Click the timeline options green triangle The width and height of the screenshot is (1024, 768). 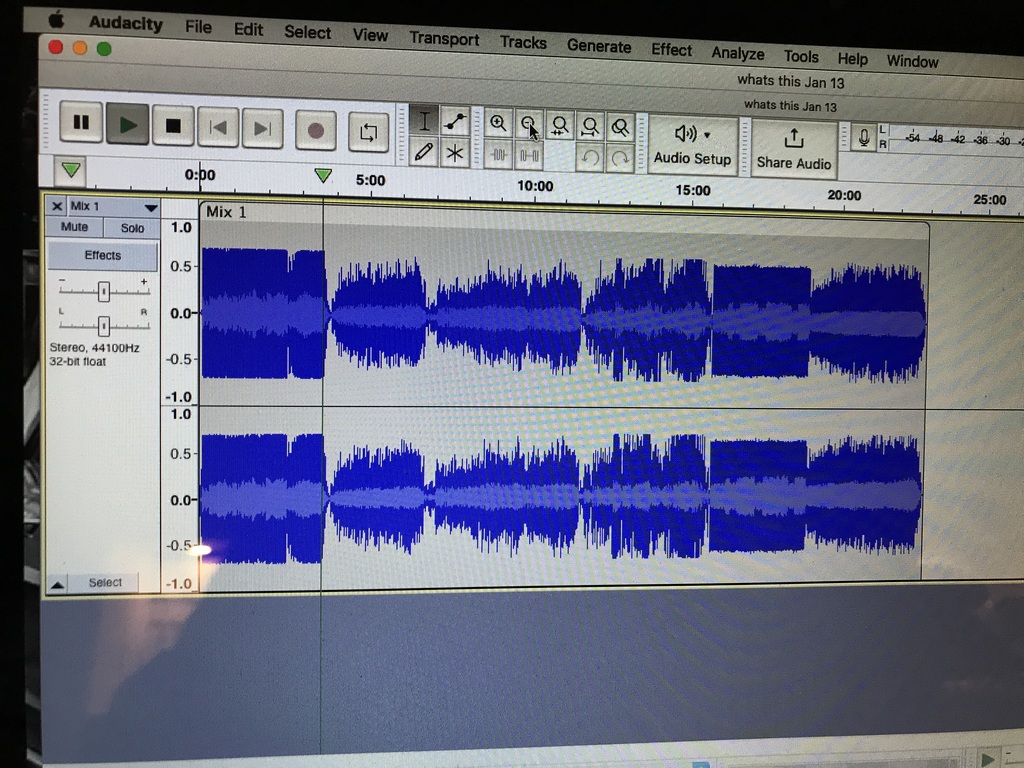click(x=71, y=170)
